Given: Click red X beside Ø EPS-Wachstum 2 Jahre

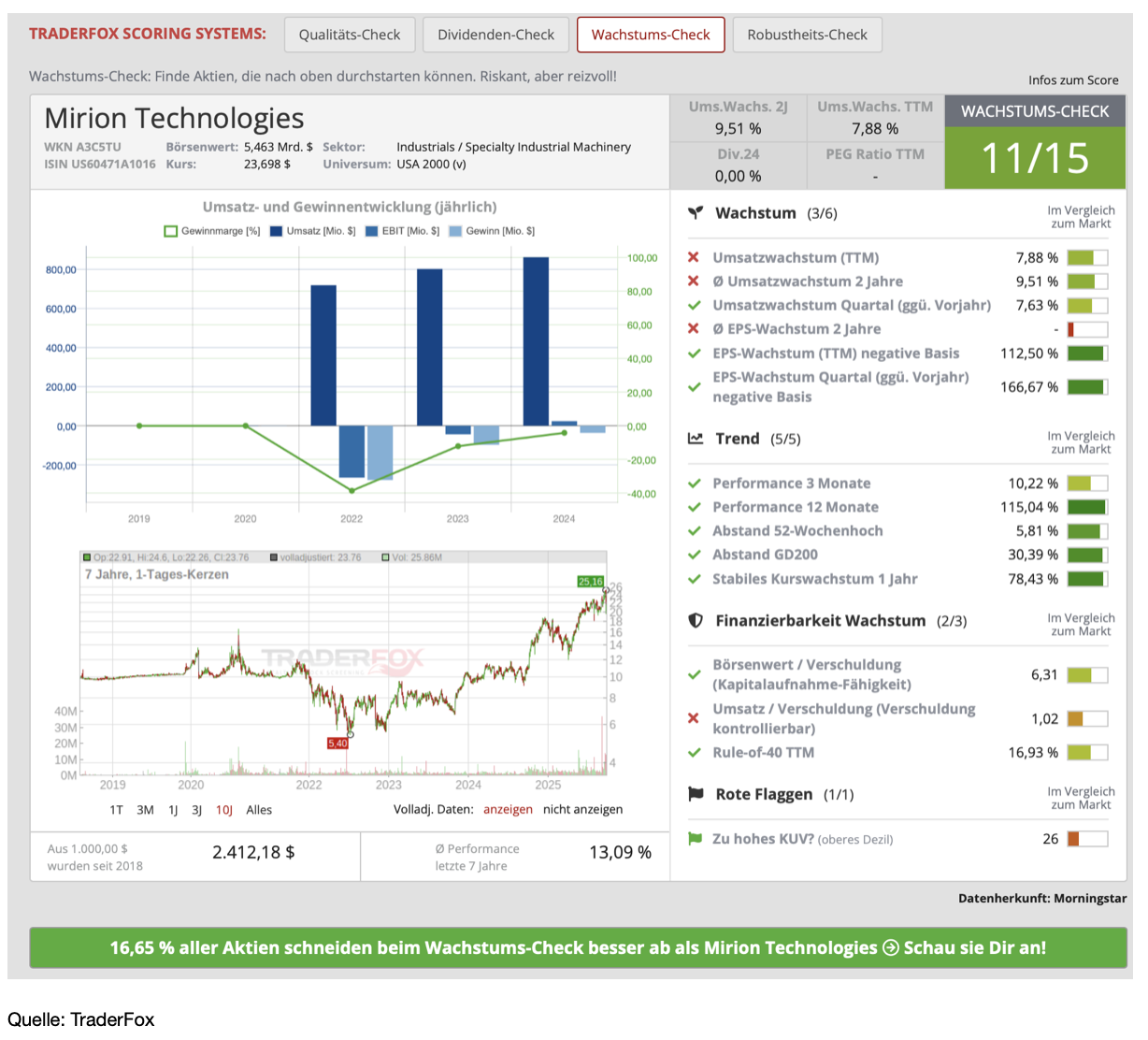Looking at the screenshot, I should tap(694, 328).
